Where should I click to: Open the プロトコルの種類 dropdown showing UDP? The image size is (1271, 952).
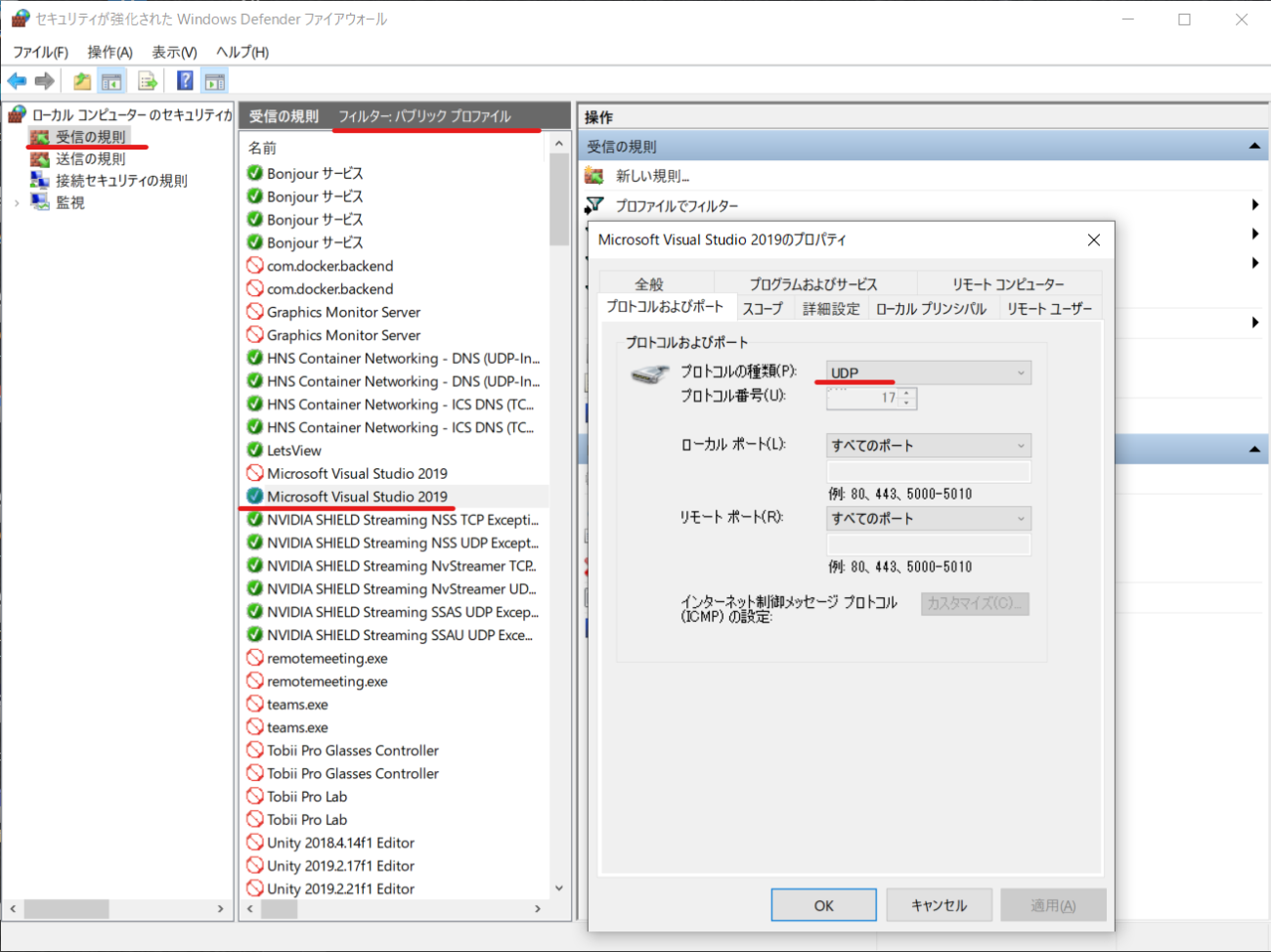(929, 372)
